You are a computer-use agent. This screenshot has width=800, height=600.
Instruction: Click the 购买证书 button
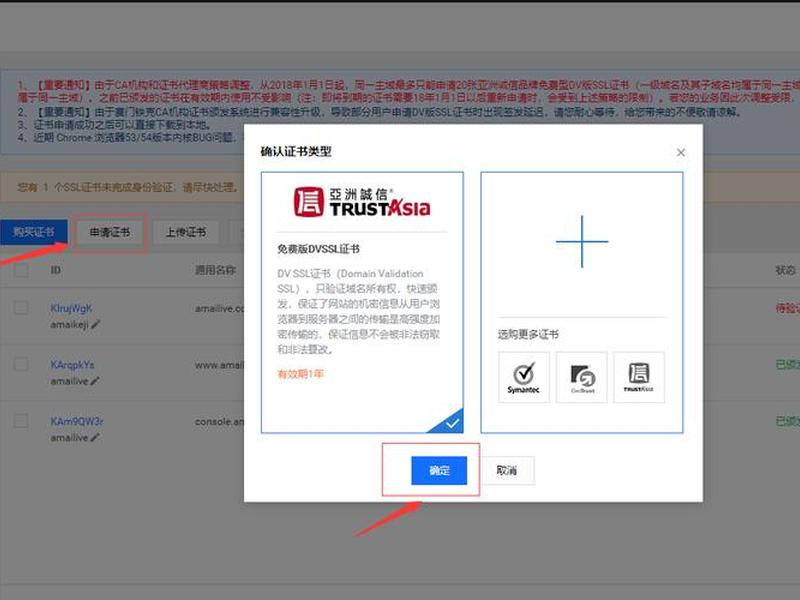pos(34,232)
